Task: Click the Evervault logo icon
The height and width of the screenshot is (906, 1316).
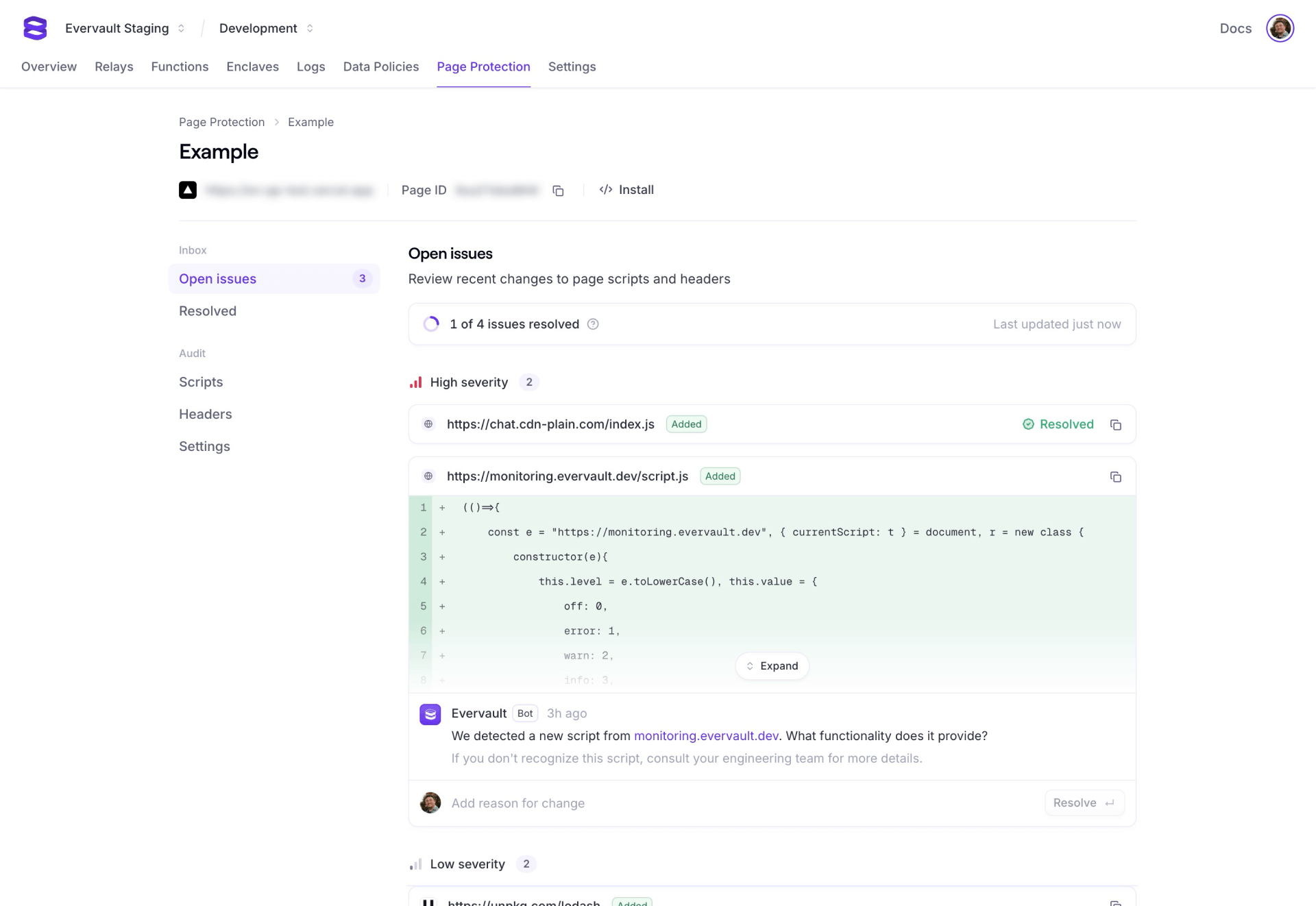Action: 35,28
